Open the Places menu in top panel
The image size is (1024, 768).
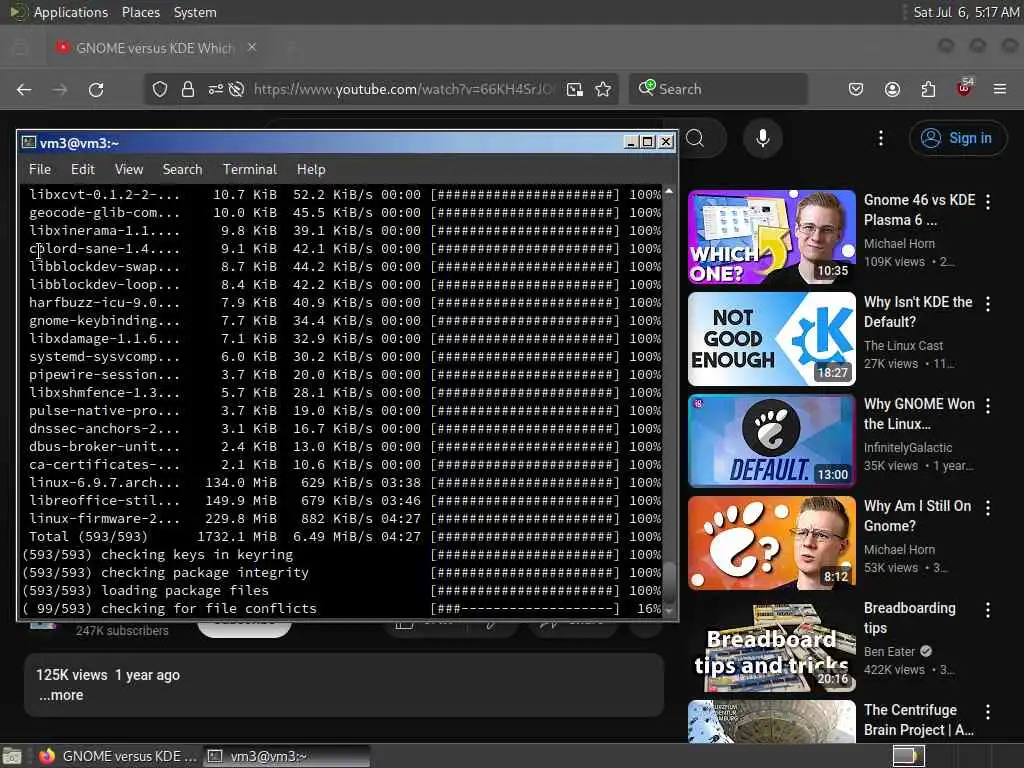(x=141, y=12)
